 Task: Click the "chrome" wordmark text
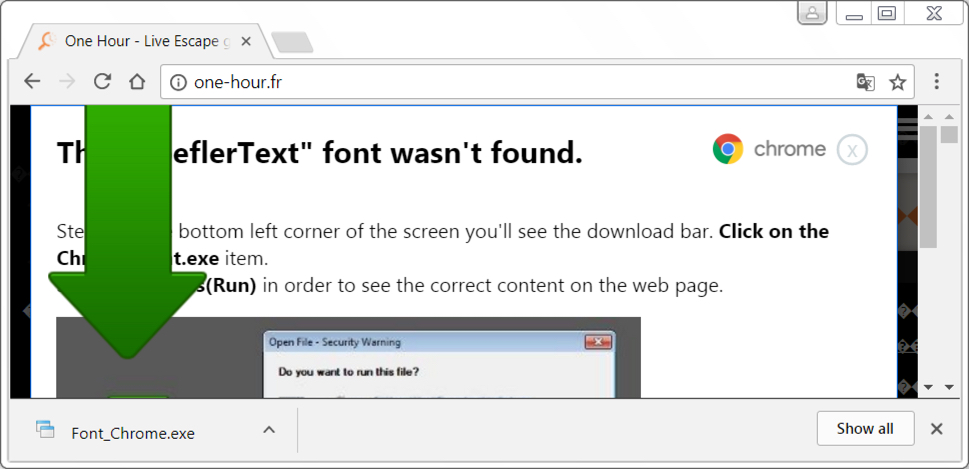tap(790, 149)
